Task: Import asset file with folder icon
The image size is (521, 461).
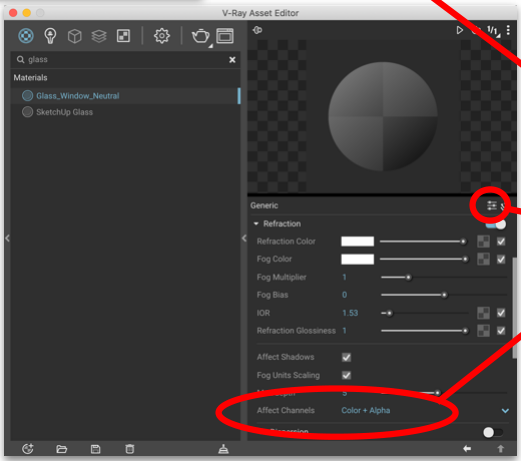Action: (61, 449)
